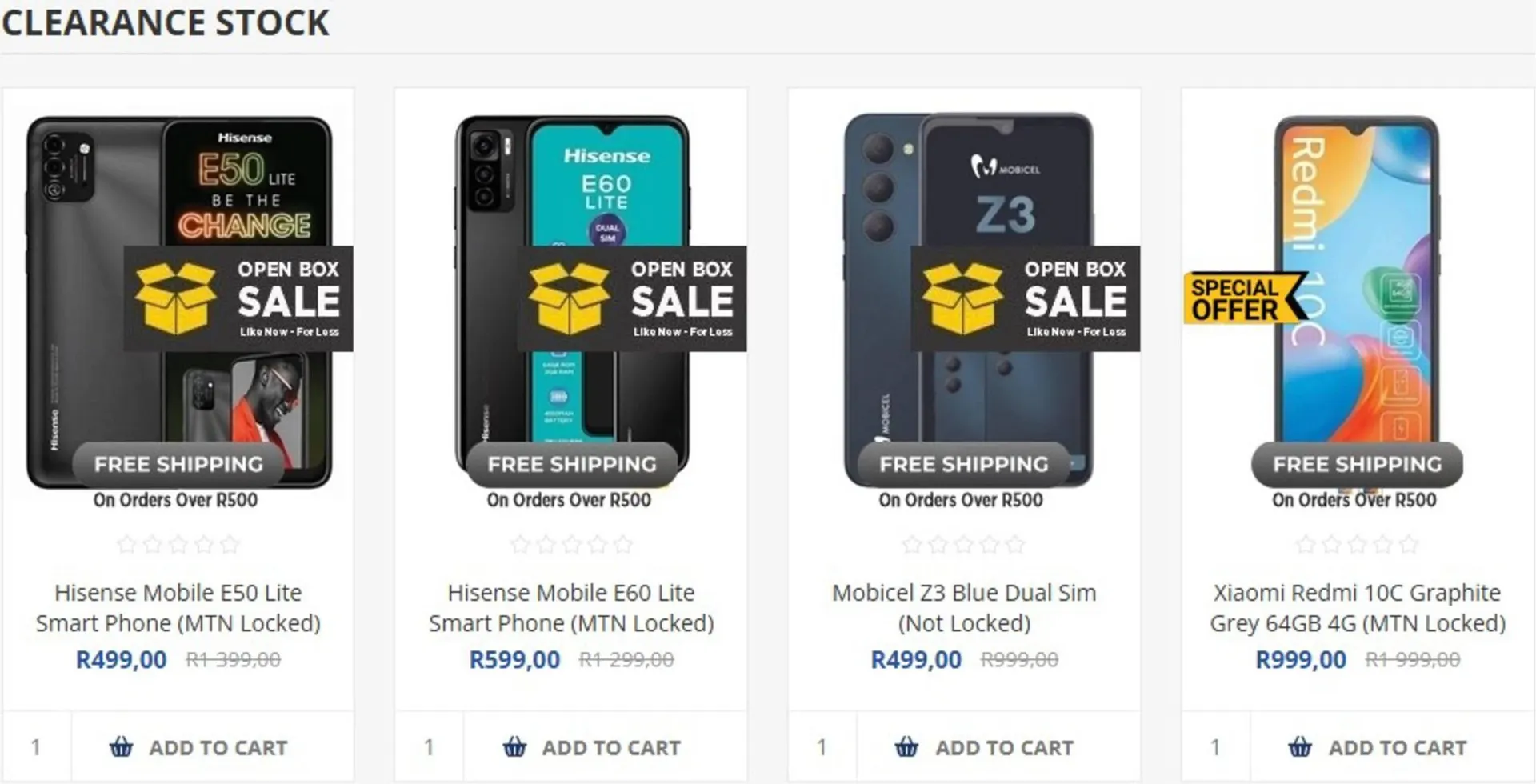Open Hisense Mobile E60 Lite product title link

point(571,608)
